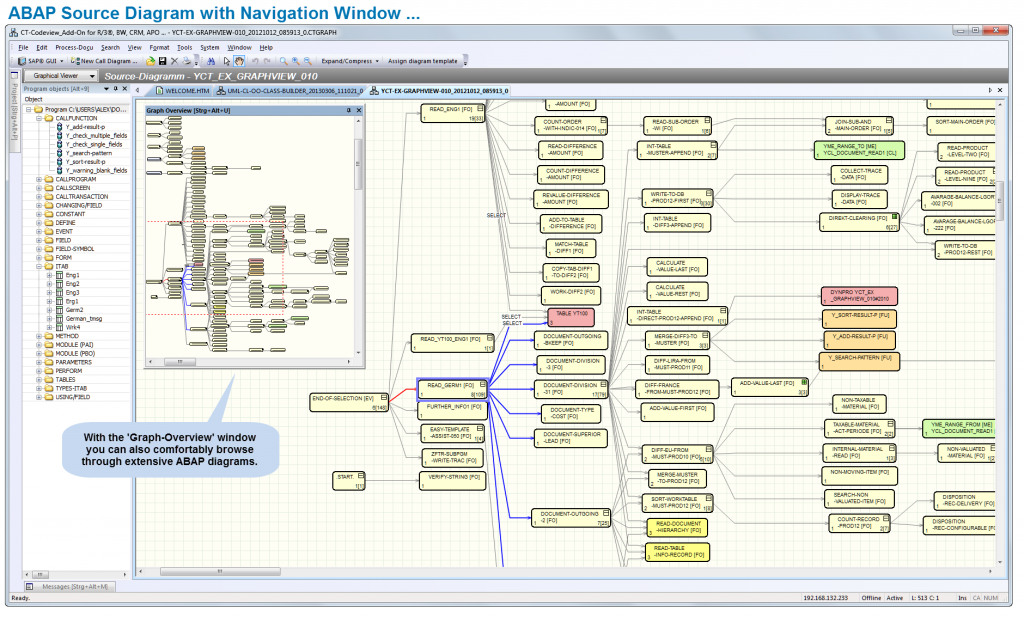
Task: Collapse the CALLFUNCTION tree node
Action: (x=38, y=118)
